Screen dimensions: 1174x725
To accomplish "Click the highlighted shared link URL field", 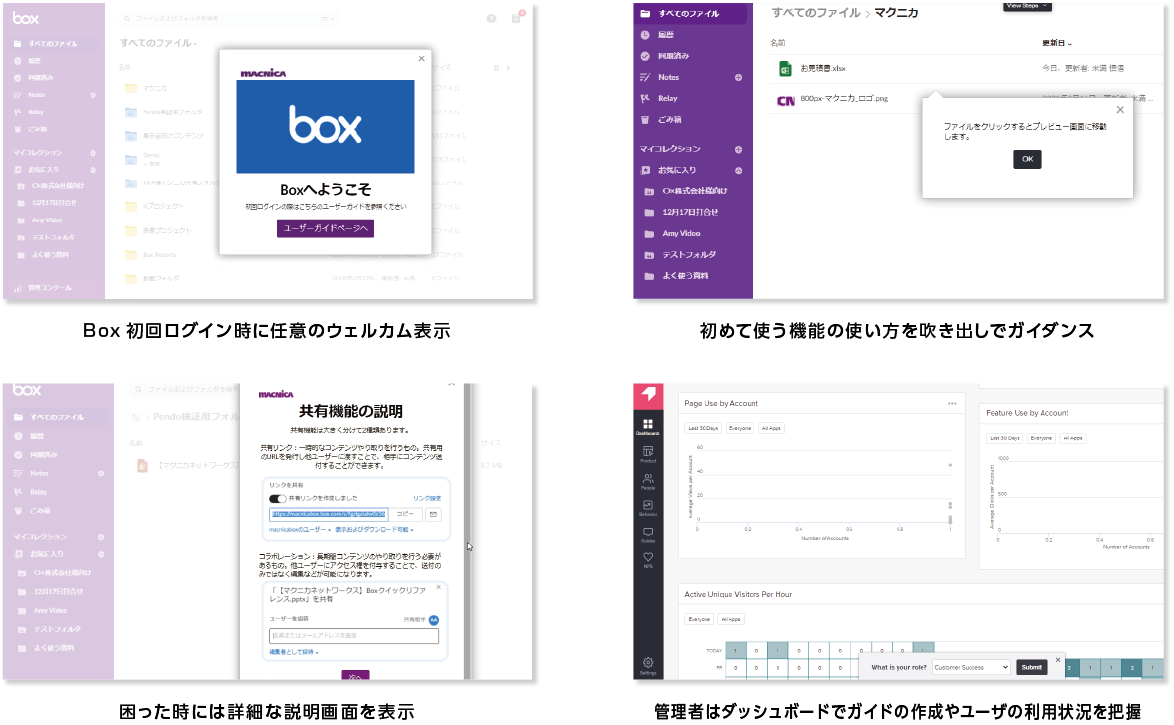I will [329, 515].
